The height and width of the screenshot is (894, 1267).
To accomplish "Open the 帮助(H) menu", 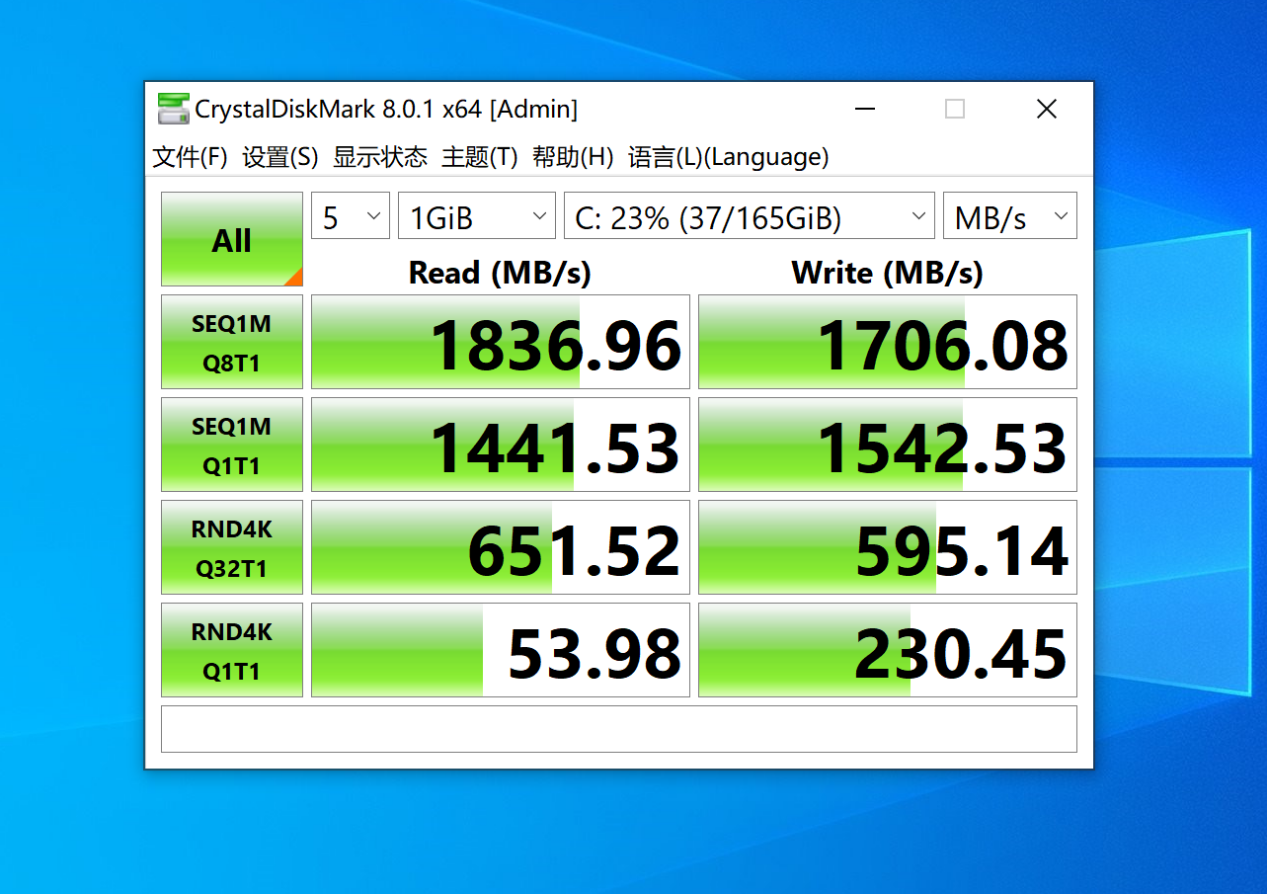I will 573,157.
